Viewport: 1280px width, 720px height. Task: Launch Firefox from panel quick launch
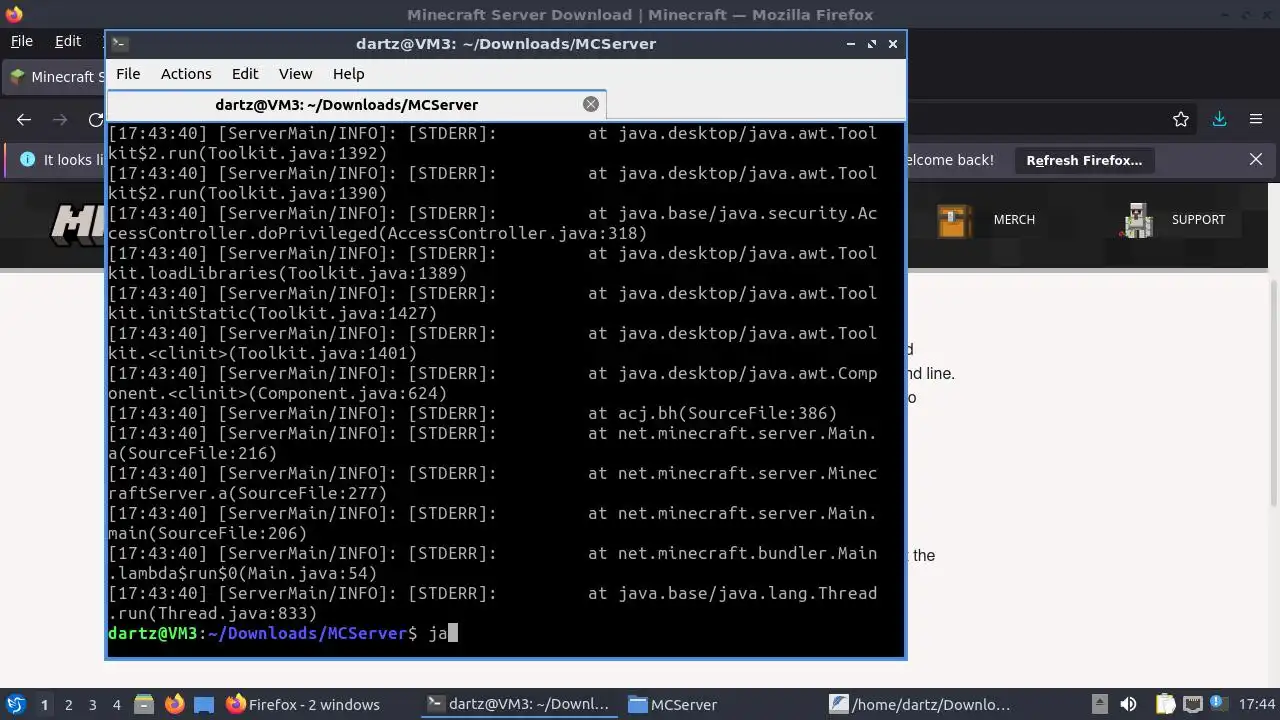pyautogui.click(x=174, y=704)
